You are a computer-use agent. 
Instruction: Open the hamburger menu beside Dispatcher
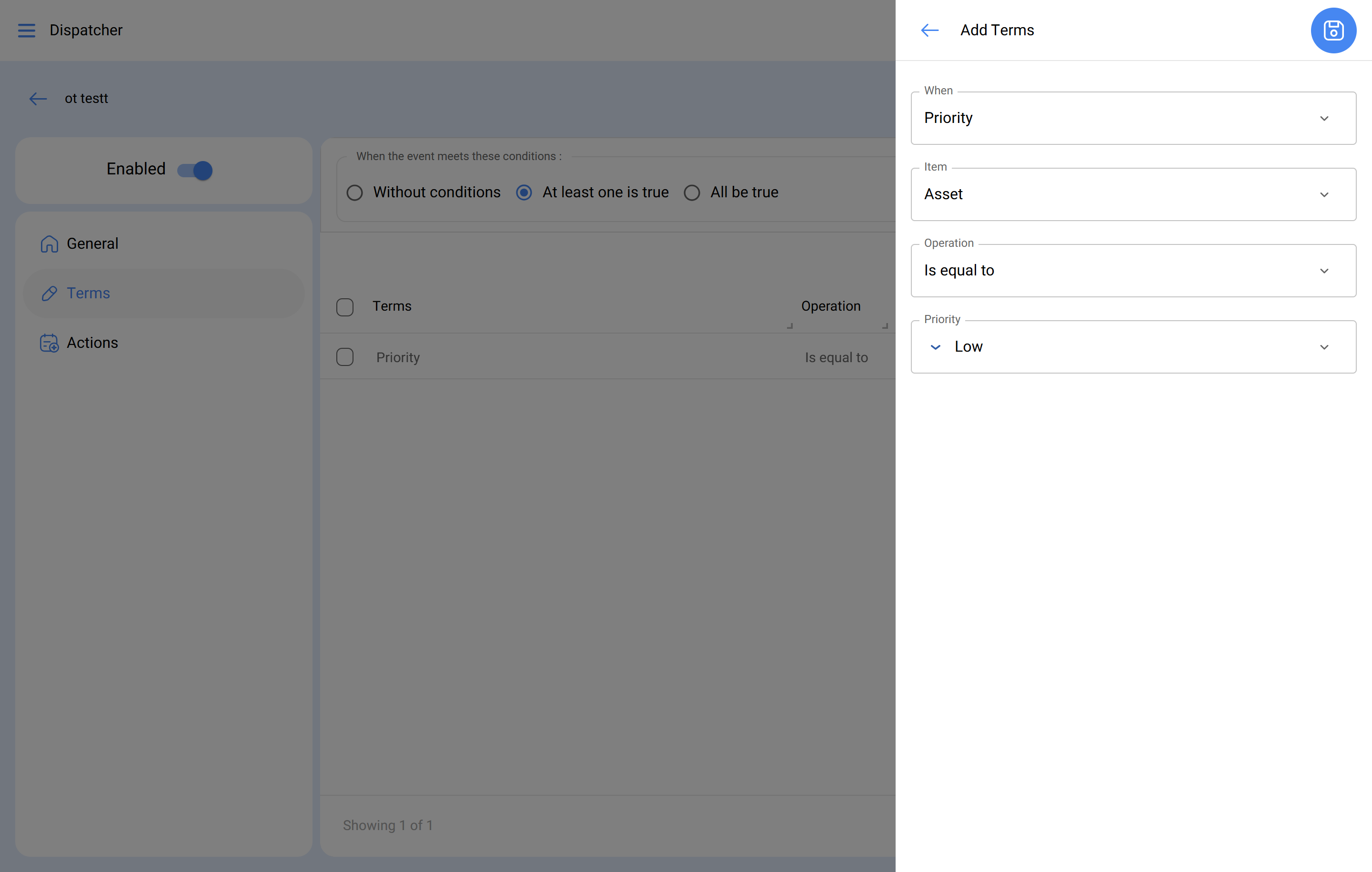coord(26,30)
